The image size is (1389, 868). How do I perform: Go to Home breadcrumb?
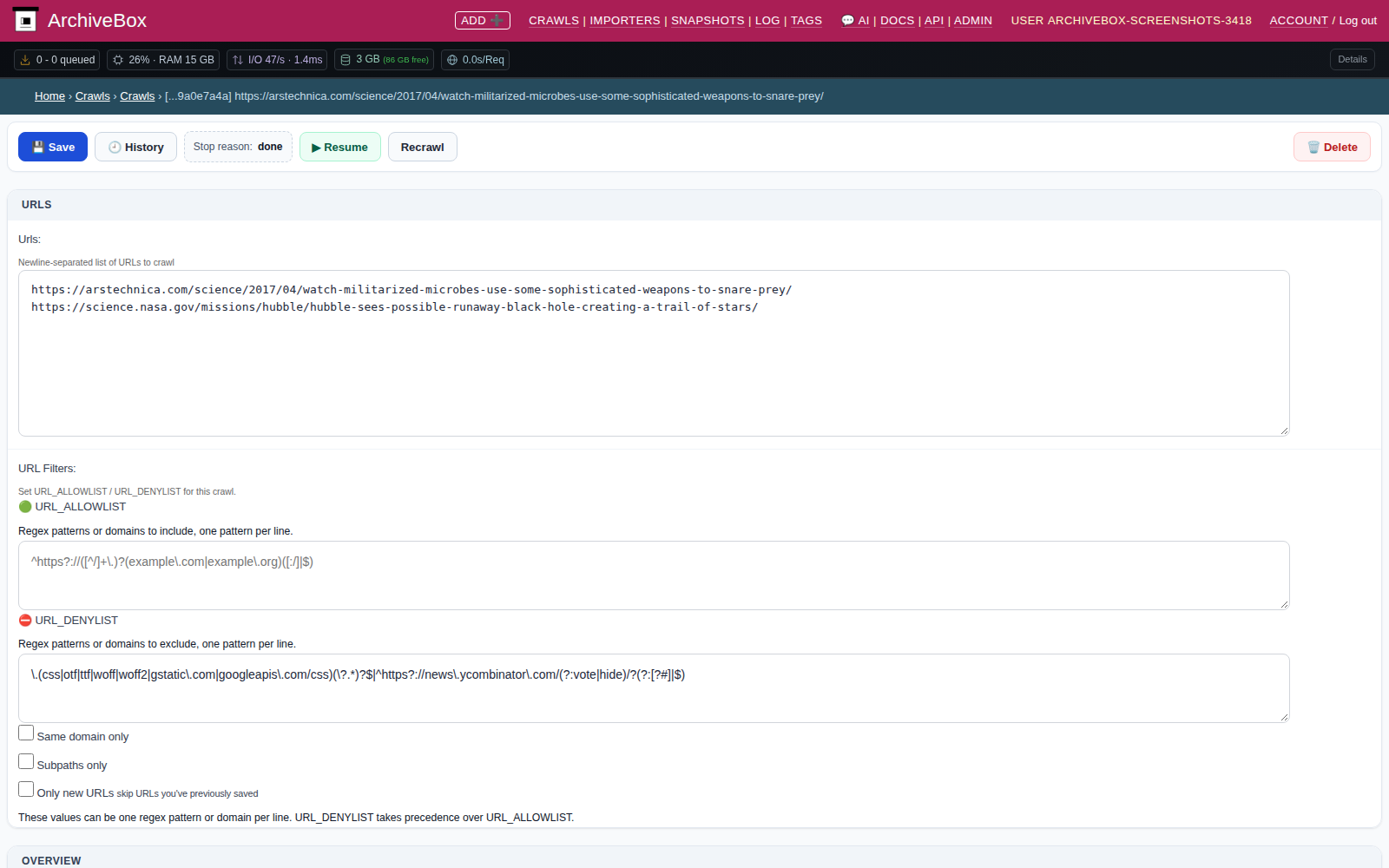coord(49,96)
